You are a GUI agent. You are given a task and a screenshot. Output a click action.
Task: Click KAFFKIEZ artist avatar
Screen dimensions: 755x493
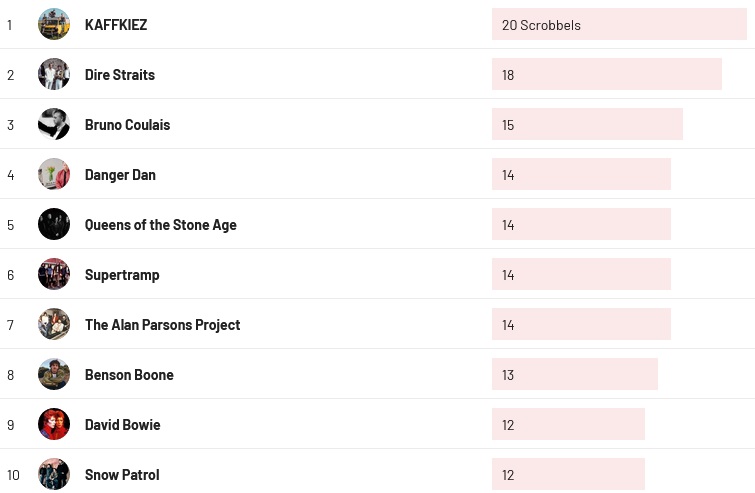click(54, 24)
